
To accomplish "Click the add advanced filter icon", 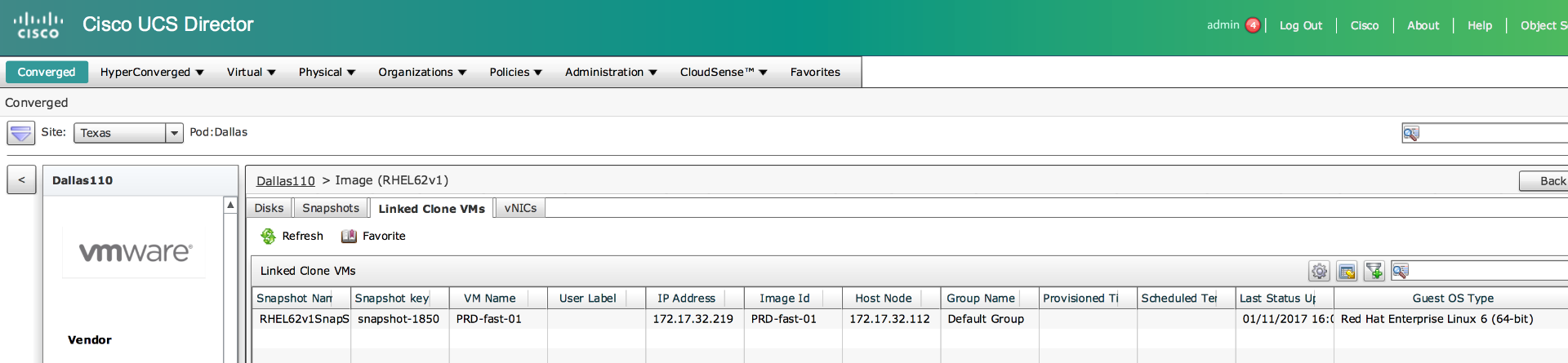I will 1374,271.
